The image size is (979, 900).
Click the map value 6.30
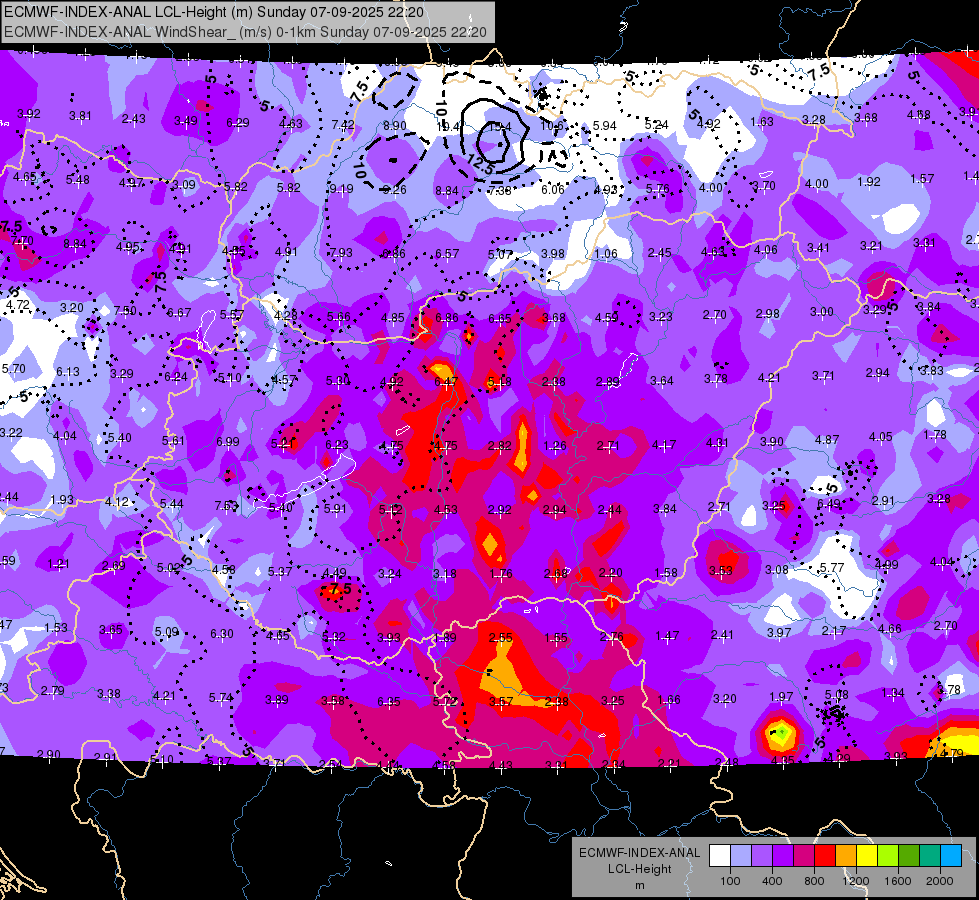click(x=222, y=633)
